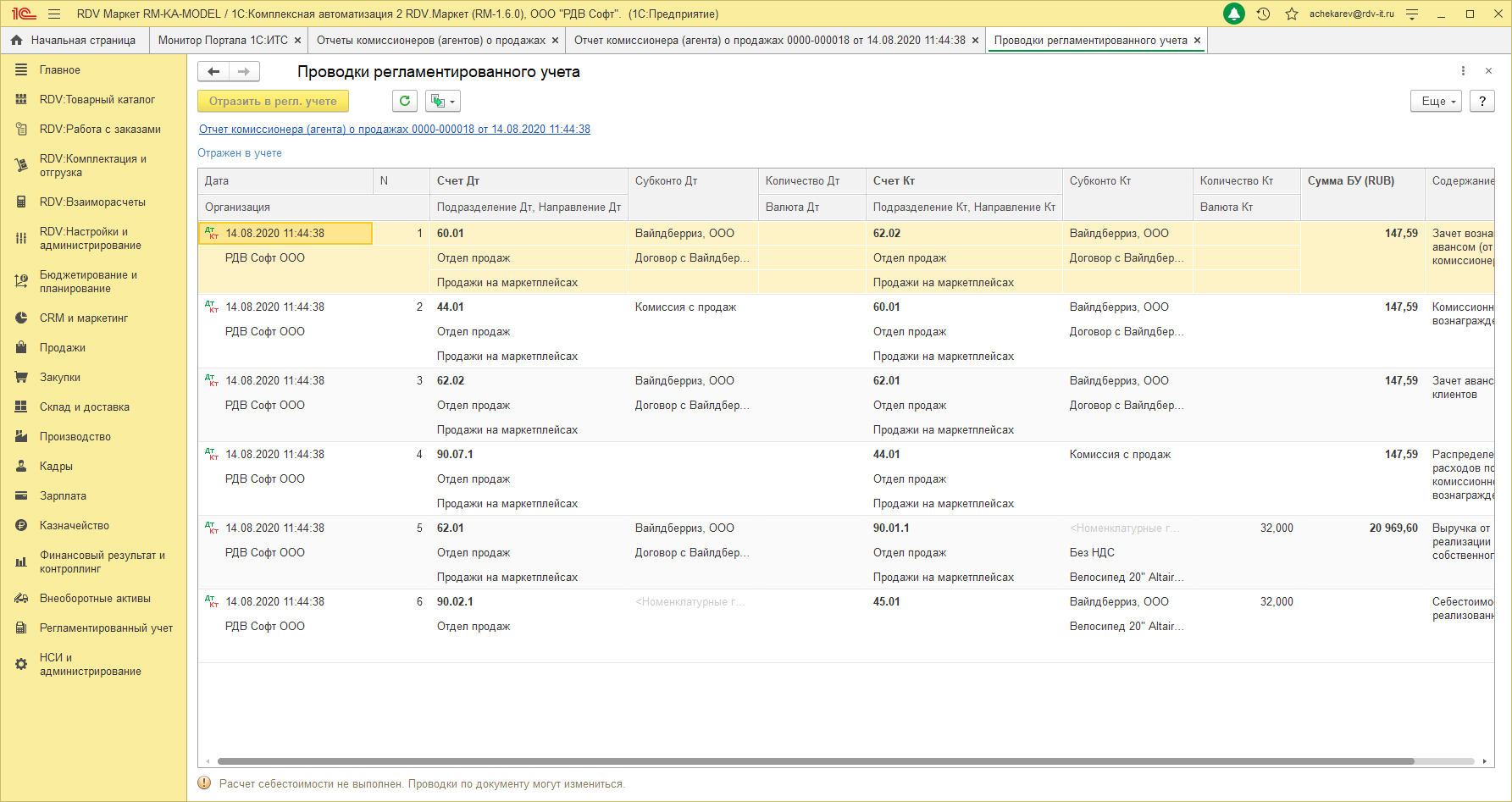Open Регламентированный учет section
Image resolution: width=1512 pixels, height=802 pixels.
click(106, 628)
